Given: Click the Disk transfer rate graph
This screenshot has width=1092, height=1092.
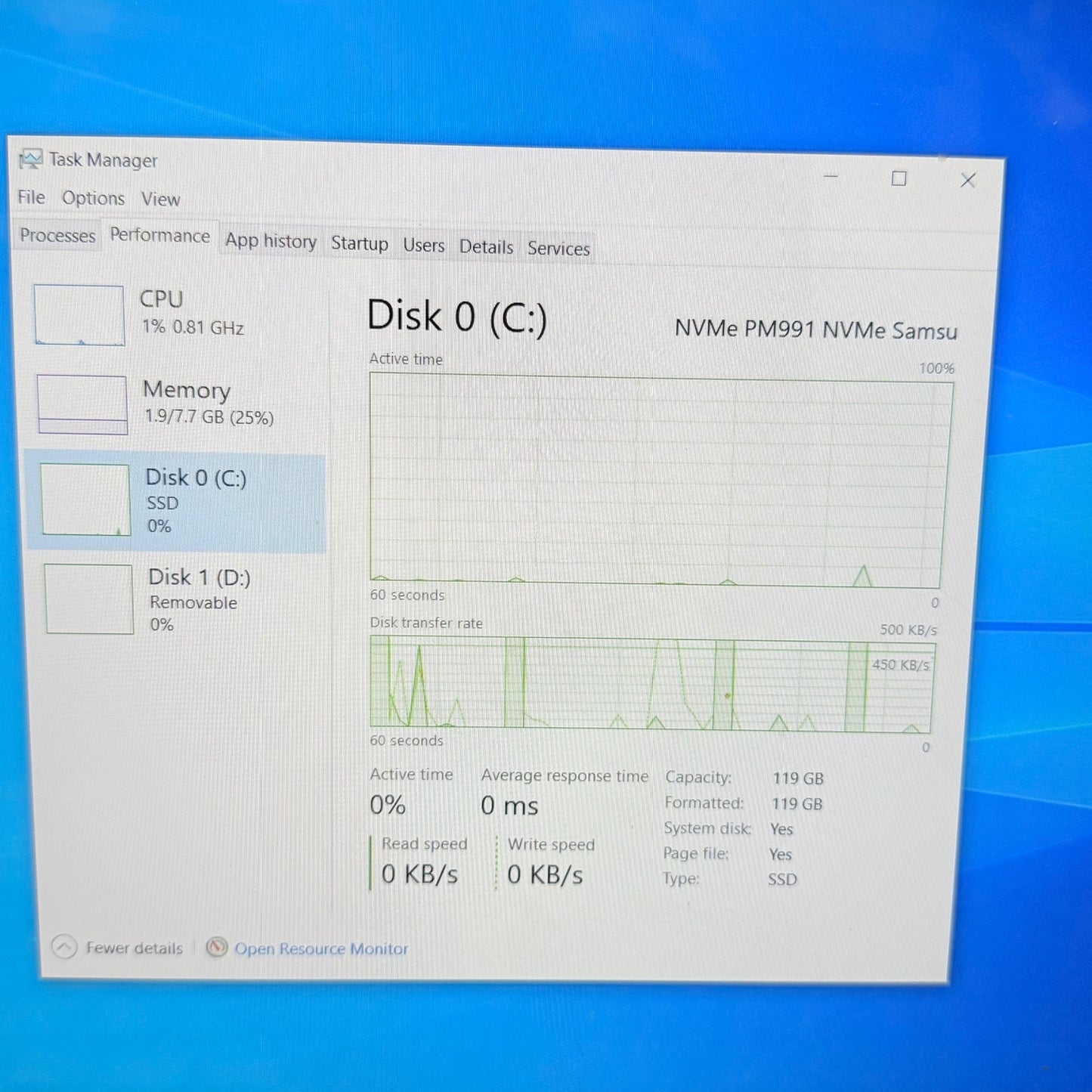Looking at the screenshot, I should tap(652, 685).
